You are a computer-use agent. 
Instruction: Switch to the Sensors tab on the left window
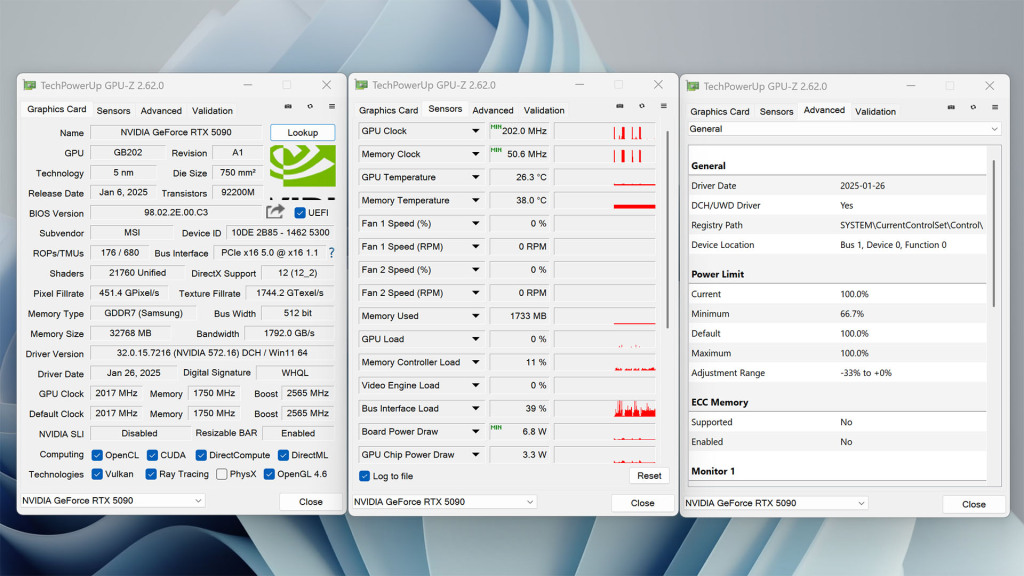coord(113,110)
